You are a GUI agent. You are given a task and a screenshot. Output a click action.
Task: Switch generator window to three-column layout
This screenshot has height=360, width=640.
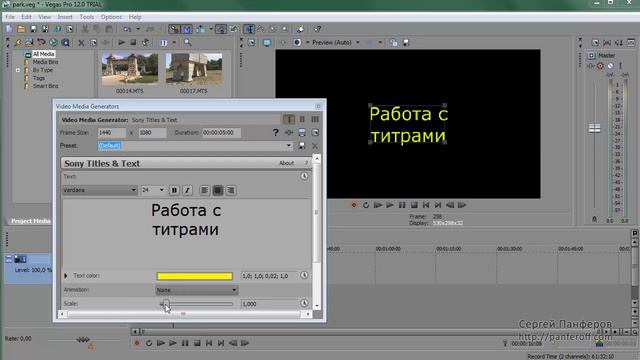pos(315,119)
